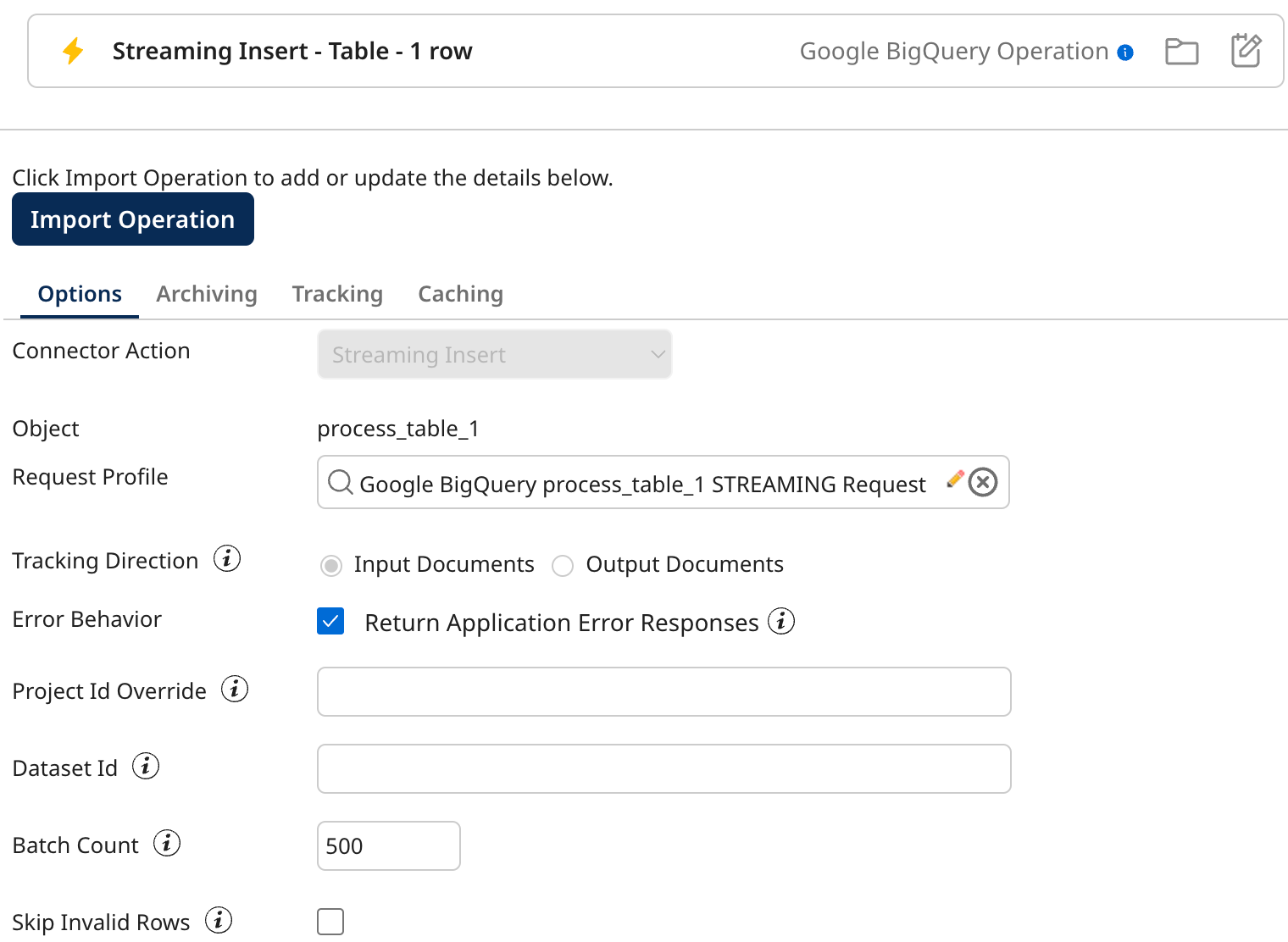Open Project Id Override info tooltip

[x=235, y=690]
